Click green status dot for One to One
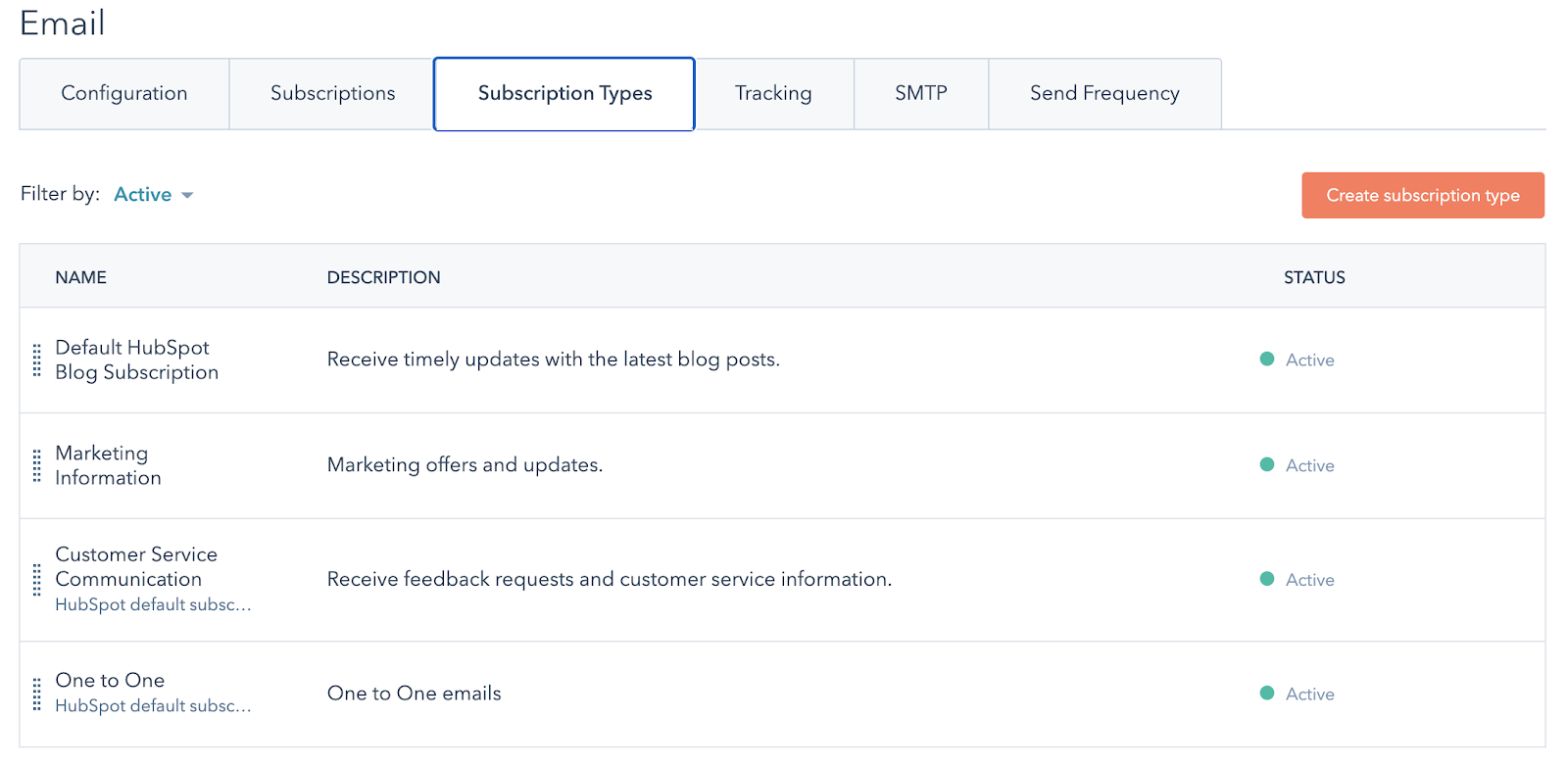 point(1267,694)
